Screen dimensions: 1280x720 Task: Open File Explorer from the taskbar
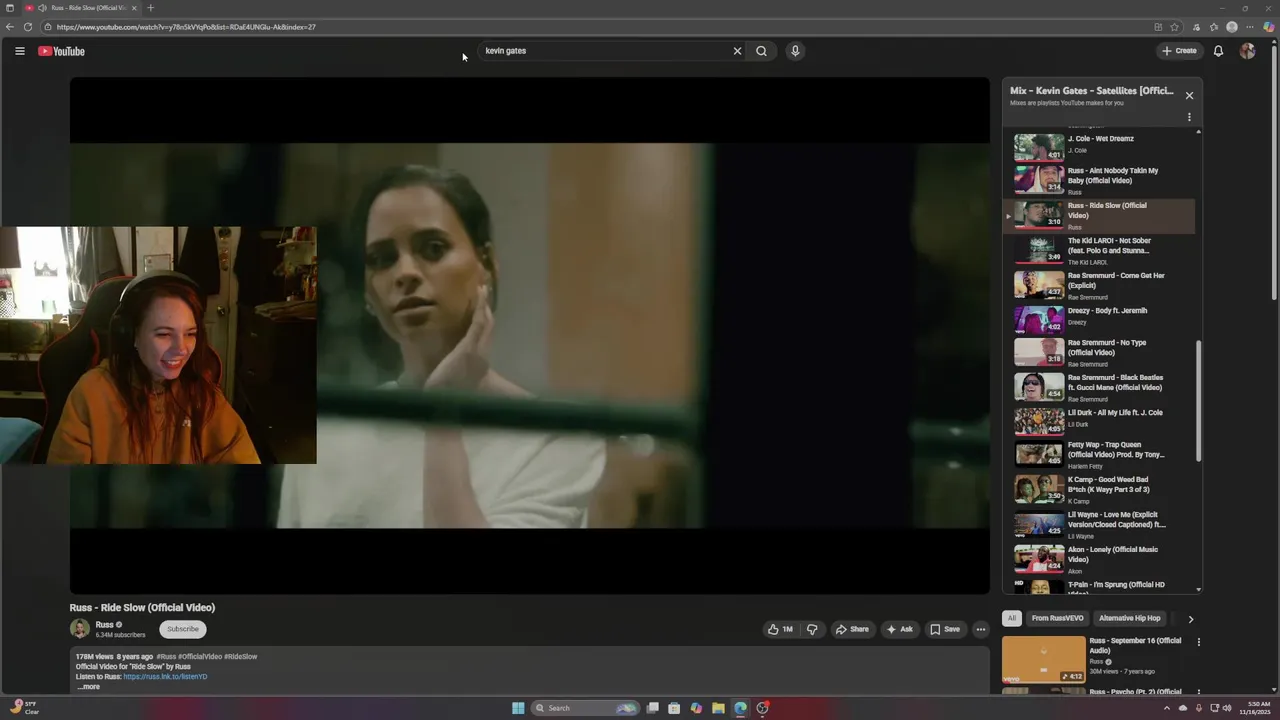pos(718,708)
